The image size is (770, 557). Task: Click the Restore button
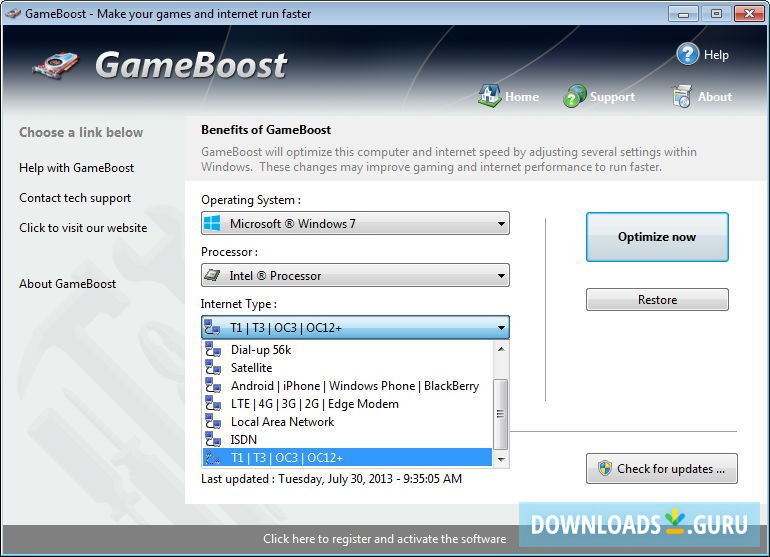pos(657,300)
